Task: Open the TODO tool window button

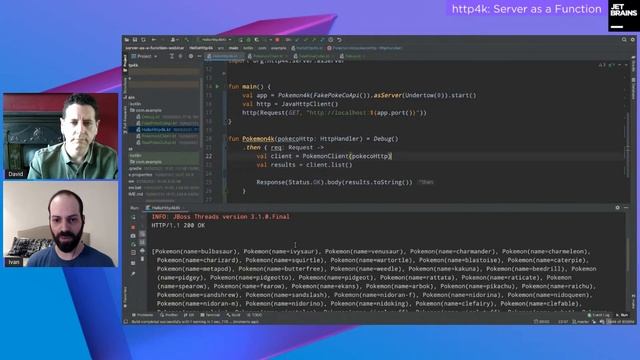Action: point(254,315)
